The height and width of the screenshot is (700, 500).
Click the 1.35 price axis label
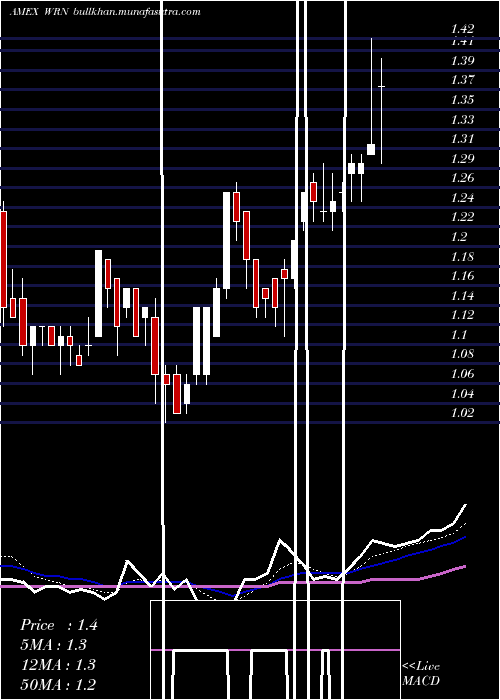(462, 100)
